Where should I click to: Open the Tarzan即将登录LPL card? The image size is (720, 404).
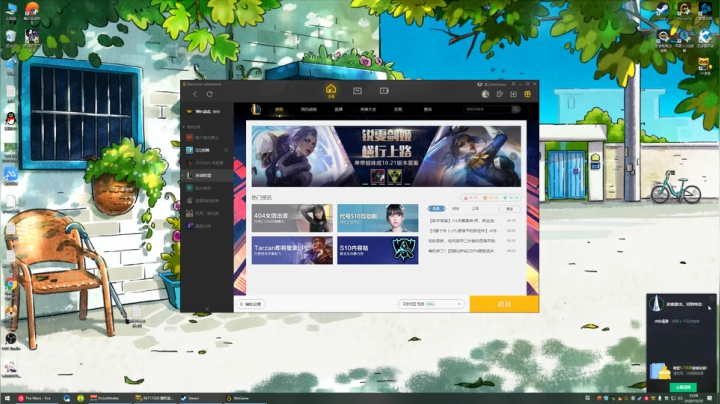click(x=292, y=250)
